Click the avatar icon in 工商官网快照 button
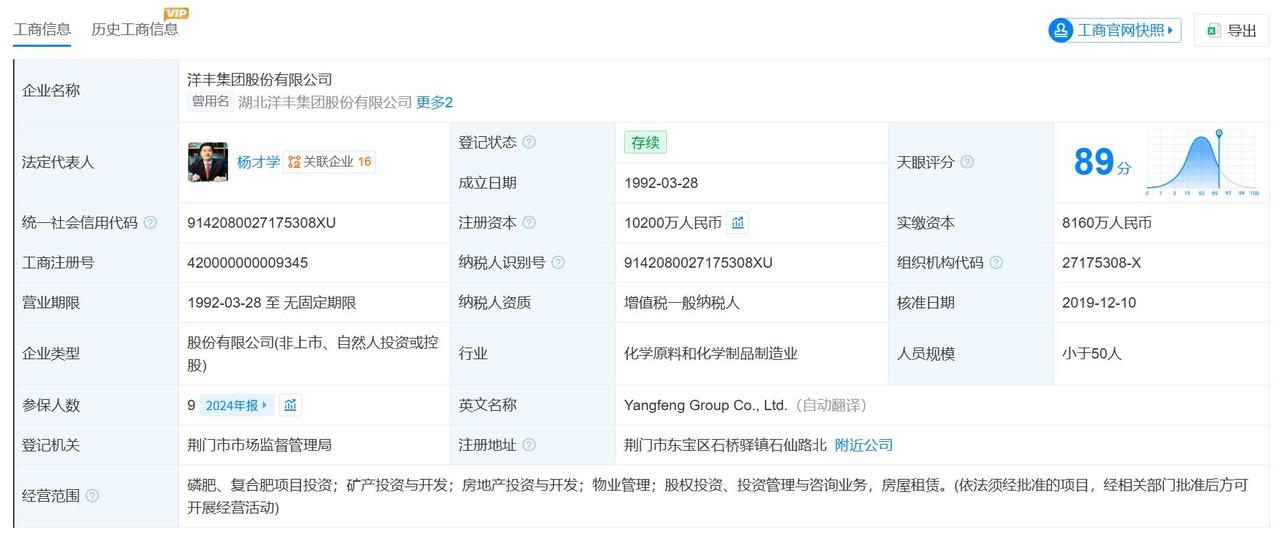This screenshot has height=545, width=1280. click(1061, 30)
